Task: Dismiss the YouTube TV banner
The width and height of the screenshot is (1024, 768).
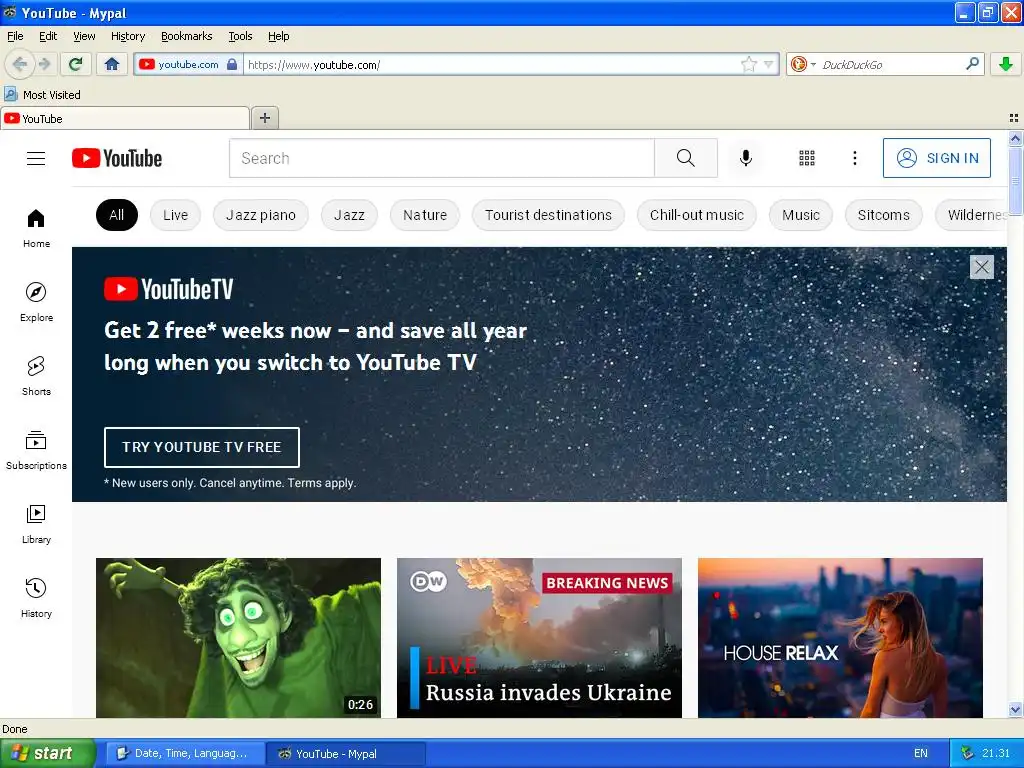Action: (982, 267)
